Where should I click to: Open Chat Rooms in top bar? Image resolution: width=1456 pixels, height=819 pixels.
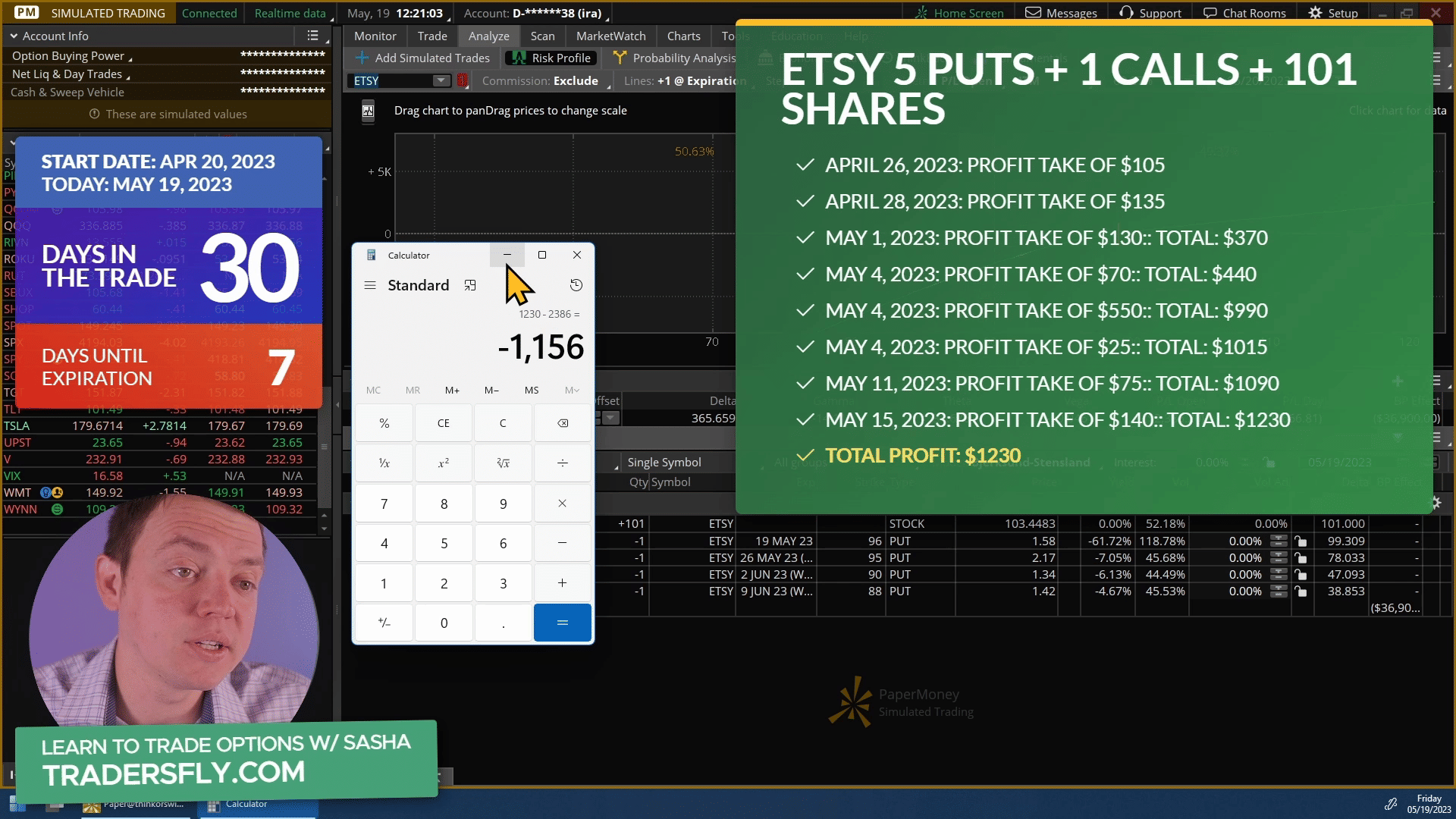click(1244, 13)
